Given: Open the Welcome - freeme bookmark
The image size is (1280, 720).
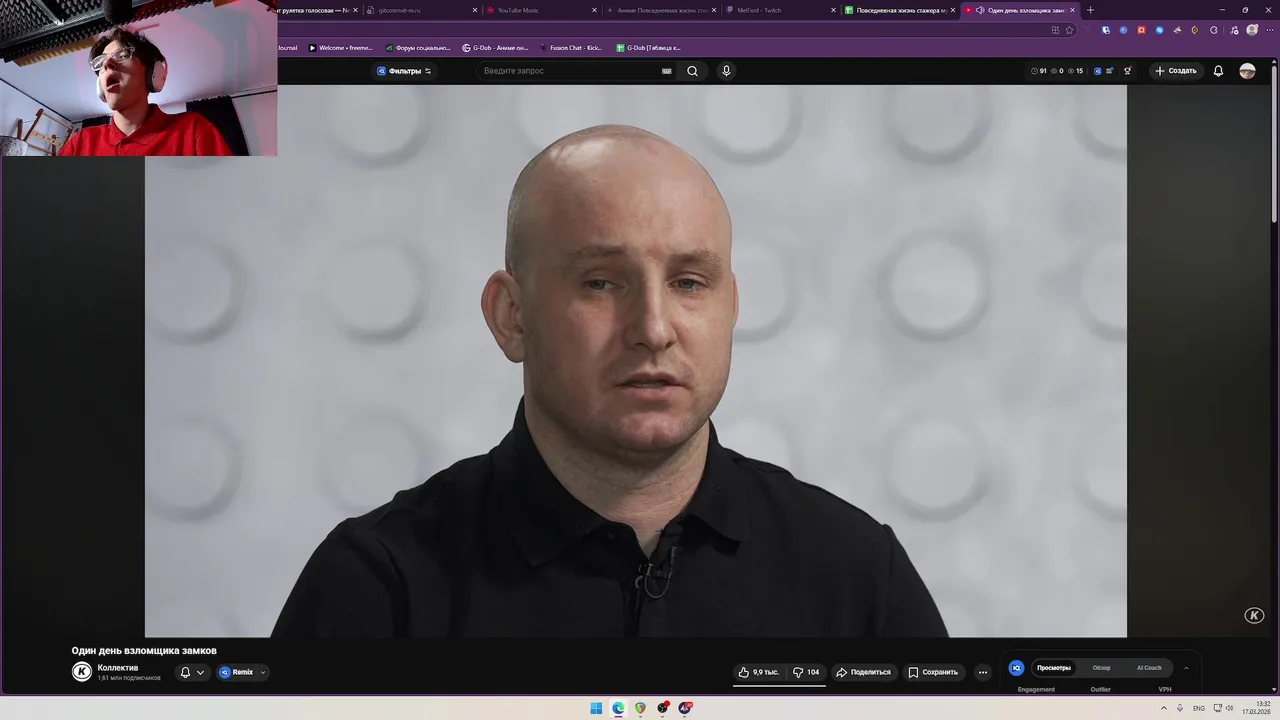Looking at the screenshot, I should [x=340, y=47].
